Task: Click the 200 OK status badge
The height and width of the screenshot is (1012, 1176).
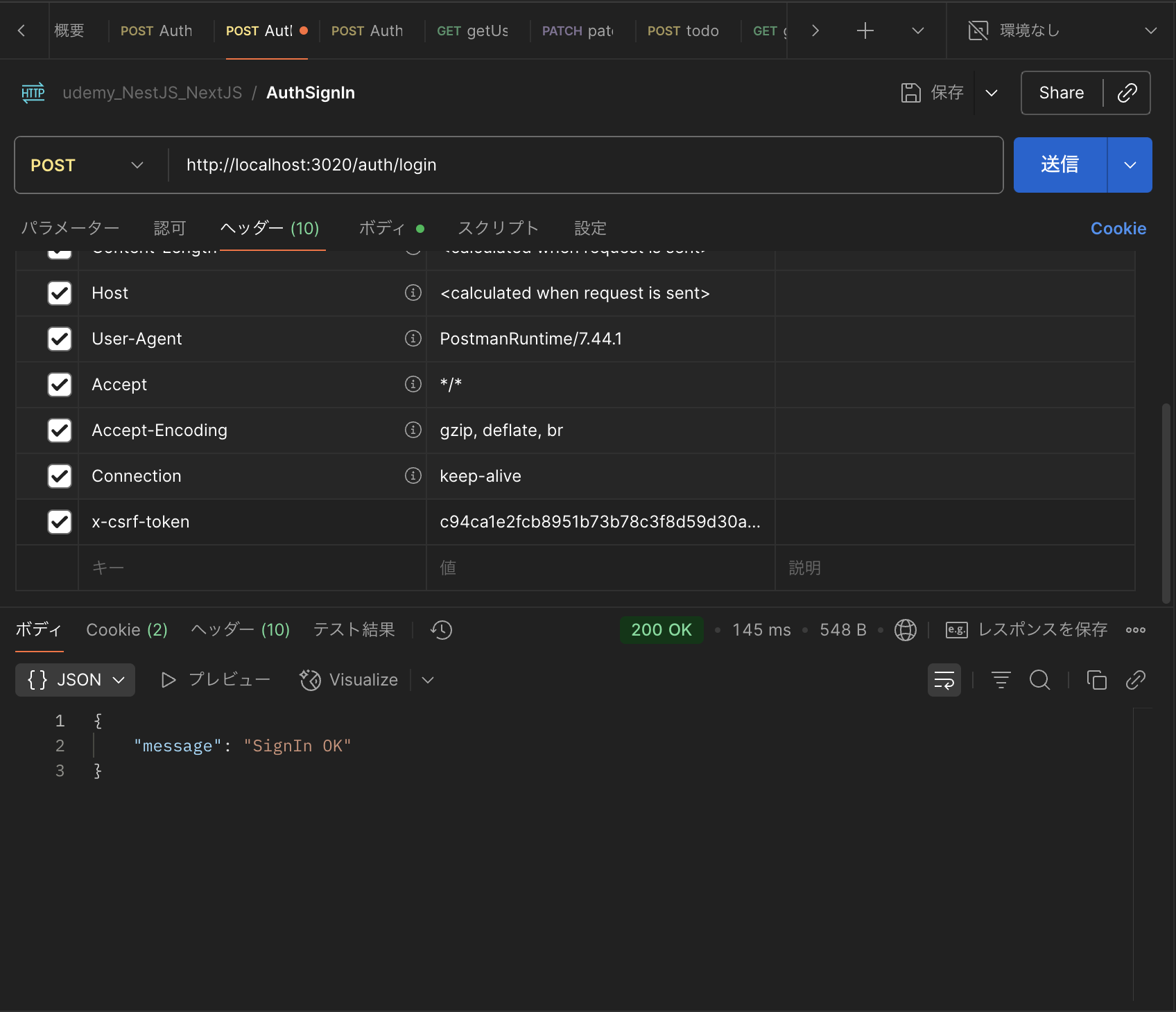Action: (661, 630)
